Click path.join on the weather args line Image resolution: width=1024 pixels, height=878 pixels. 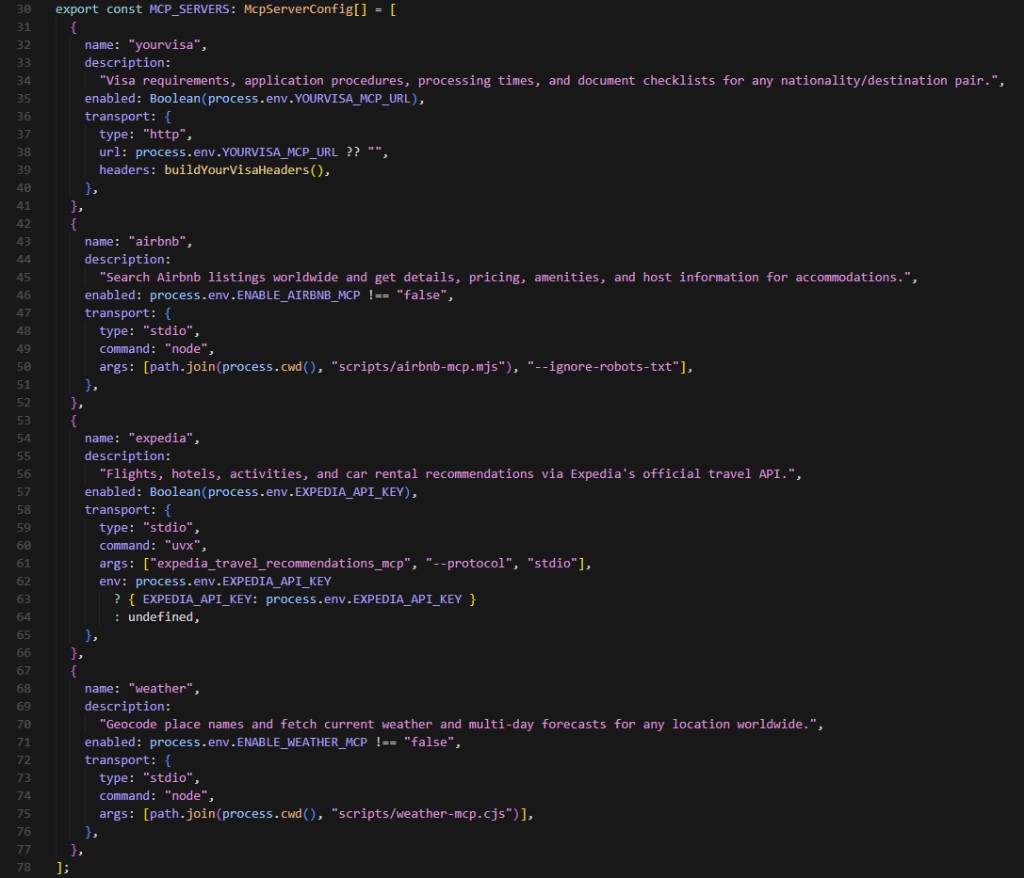point(182,814)
